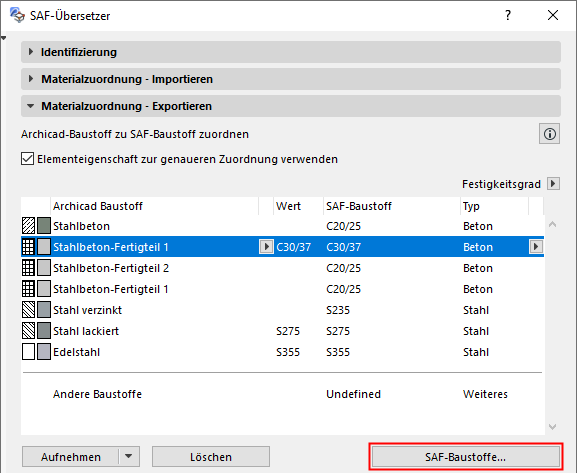
Task: Click the S355 Wert cell of Edelstahl
Action: tap(288, 352)
